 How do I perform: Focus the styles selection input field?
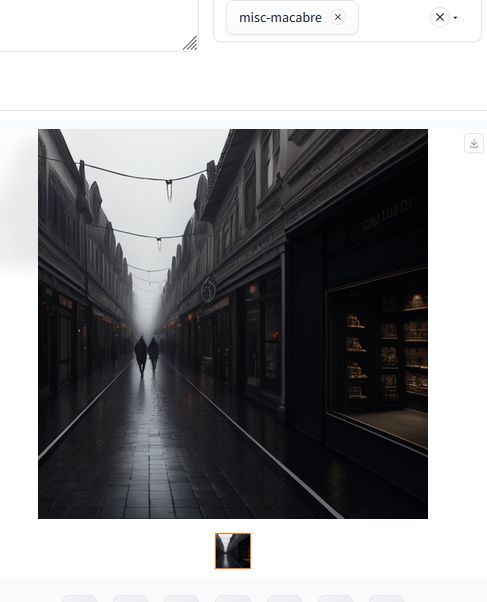[x=392, y=18]
